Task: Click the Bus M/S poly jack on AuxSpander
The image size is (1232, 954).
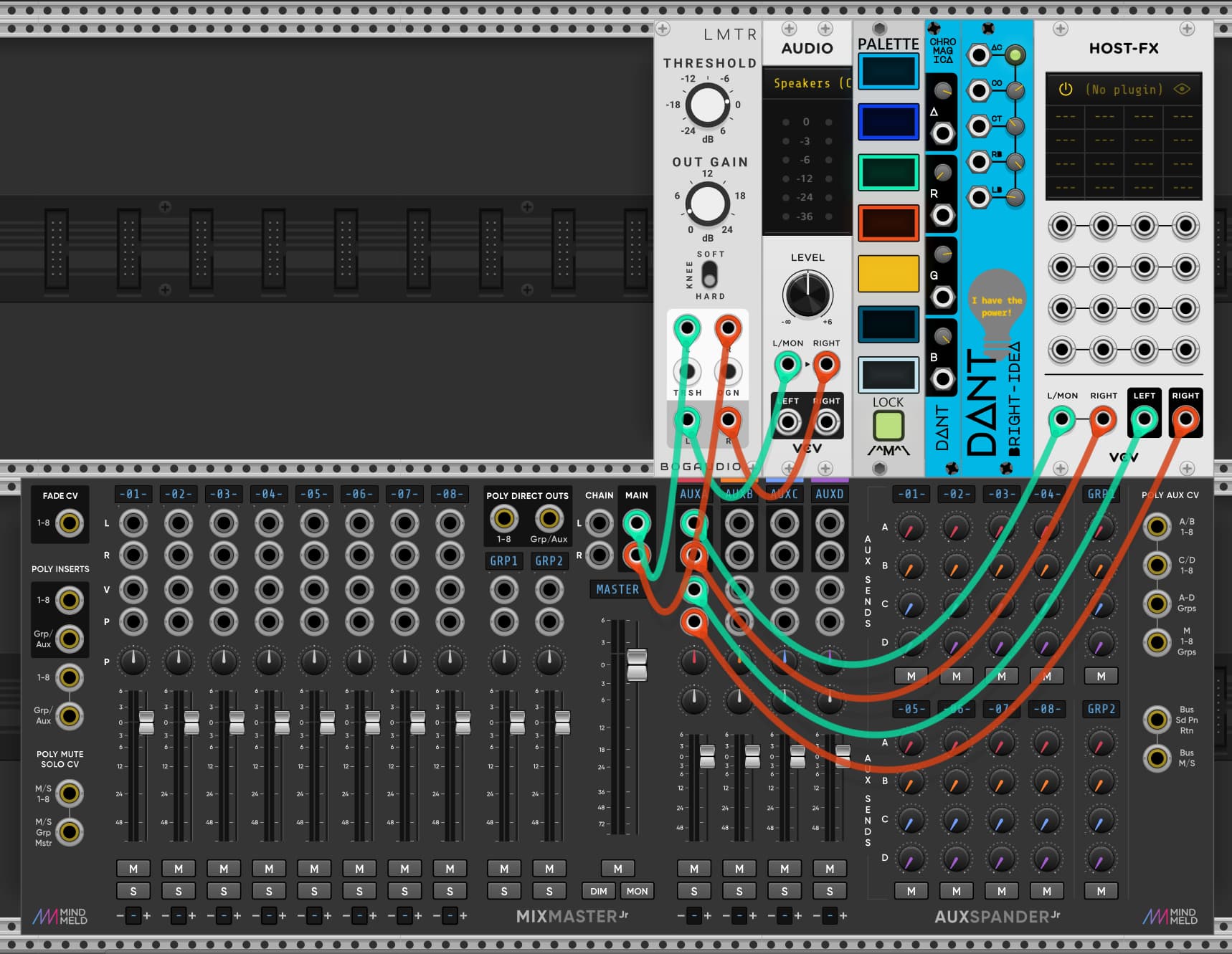Action: (1157, 758)
